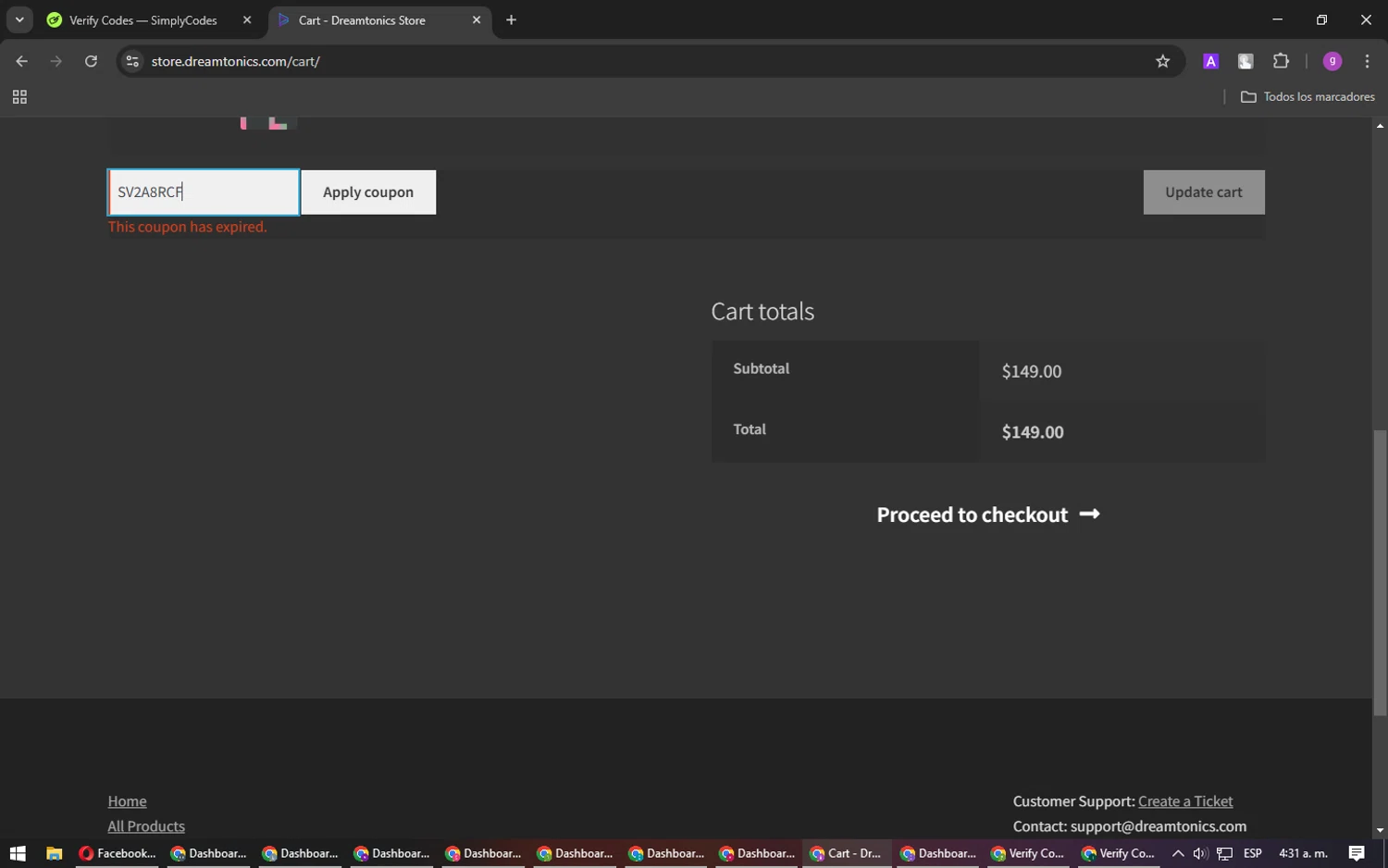
Task: Bookmark this page with the star icon
Action: click(x=1163, y=61)
